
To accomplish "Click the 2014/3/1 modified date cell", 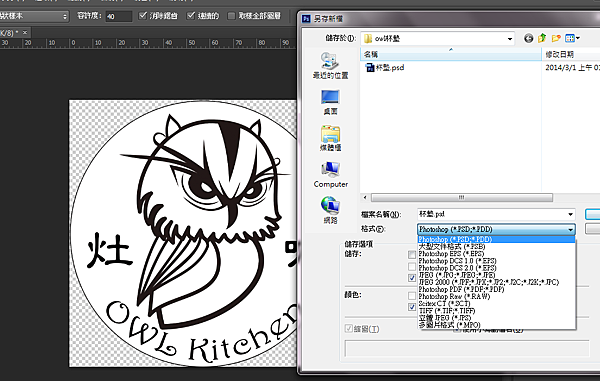I will click(x=572, y=68).
